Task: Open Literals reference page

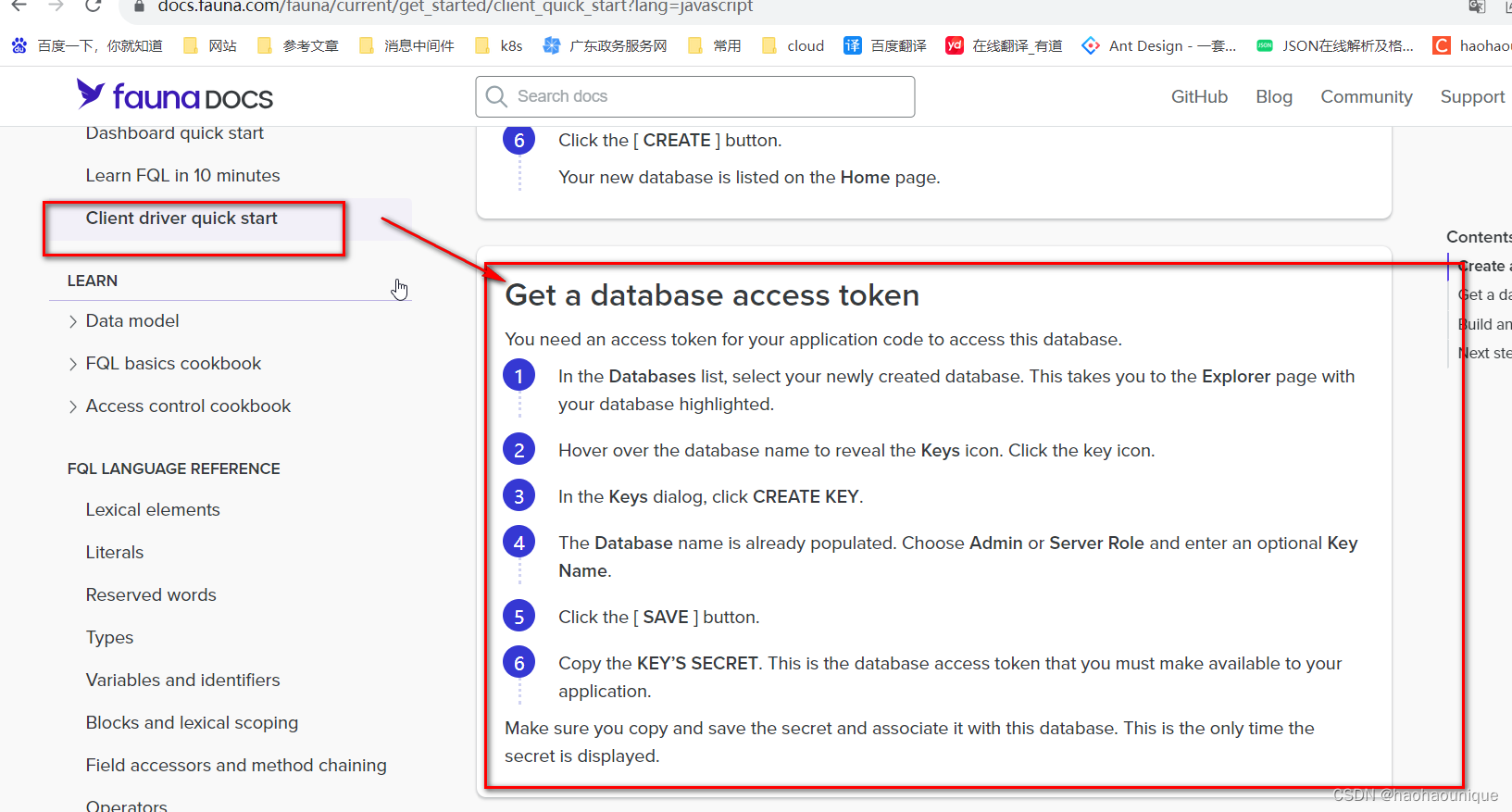Action: point(115,552)
